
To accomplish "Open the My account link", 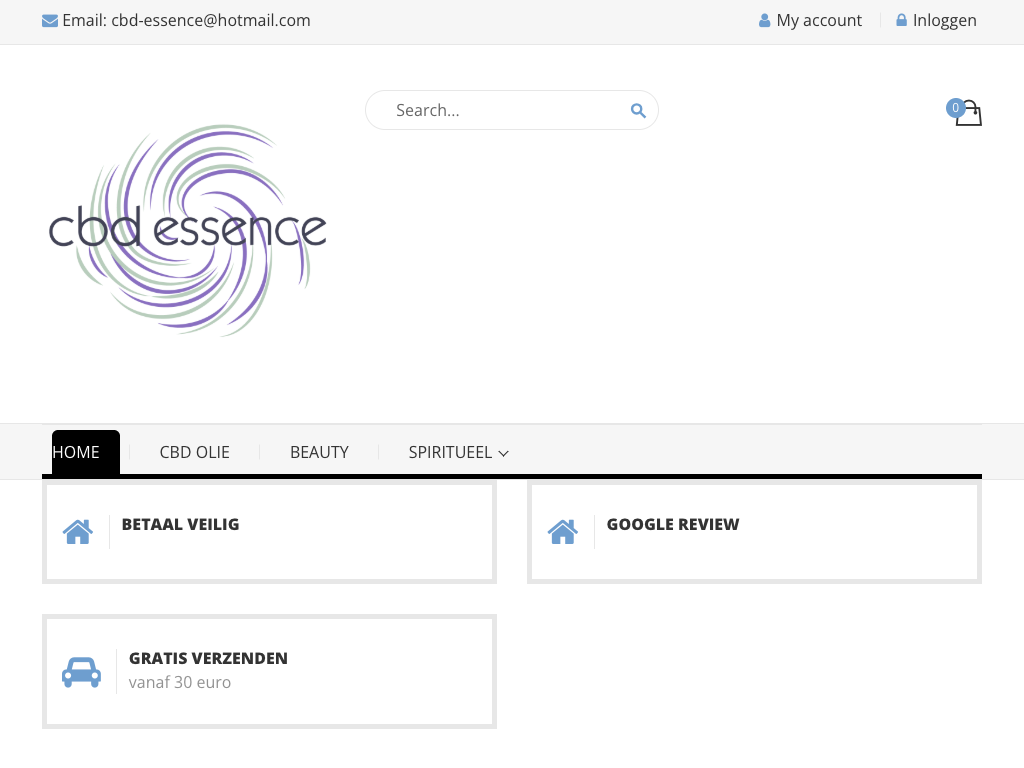I will [x=819, y=20].
